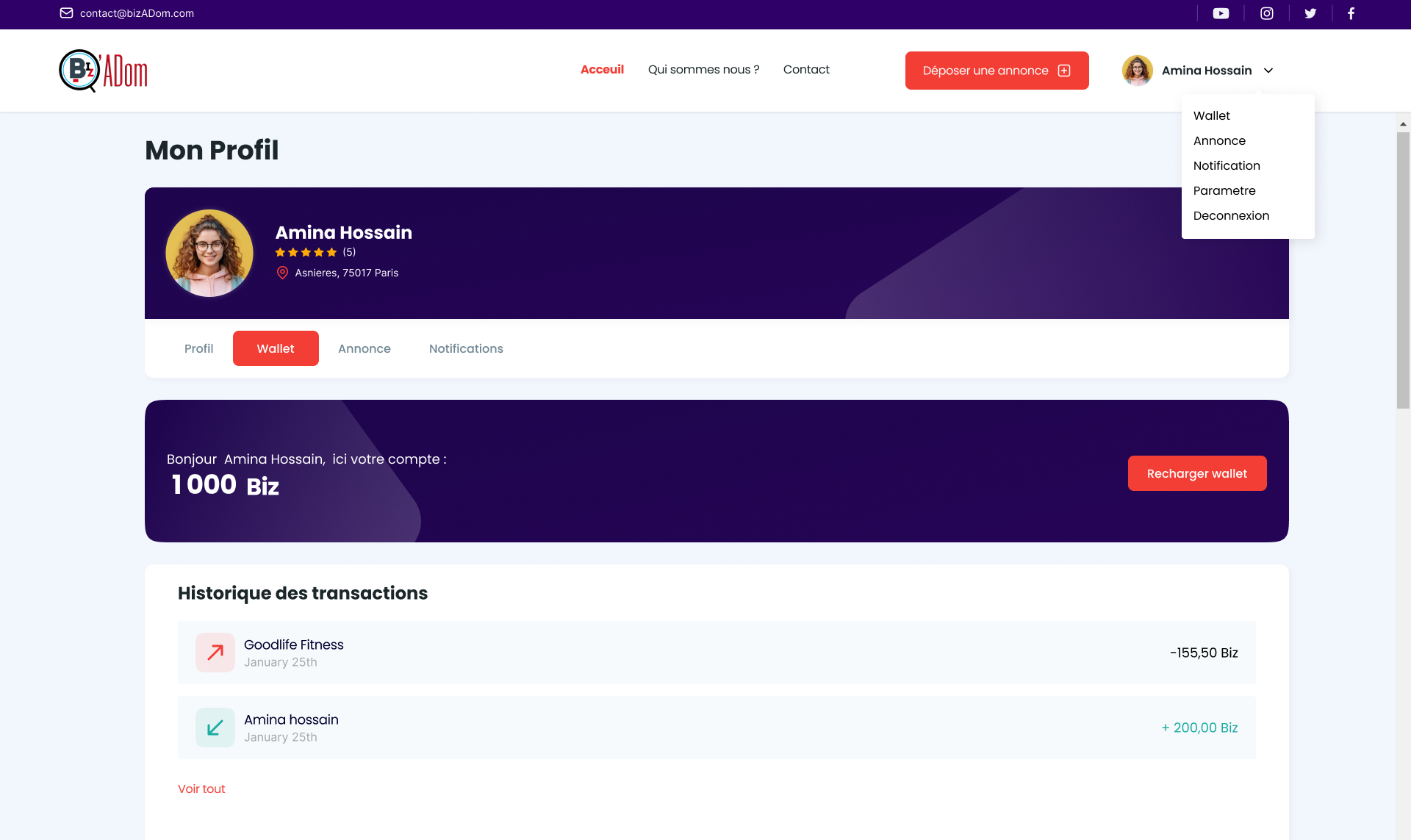Choose Deconnexion from the dropdown menu

1231,215
